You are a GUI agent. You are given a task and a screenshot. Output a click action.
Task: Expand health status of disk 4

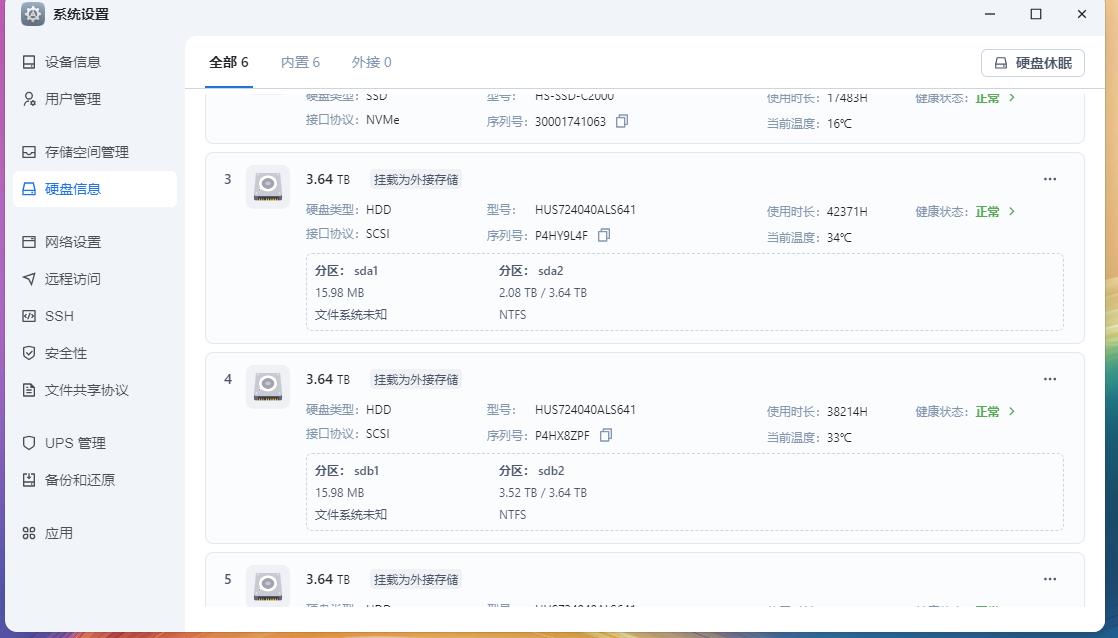pyautogui.click(x=1011, y=411)
